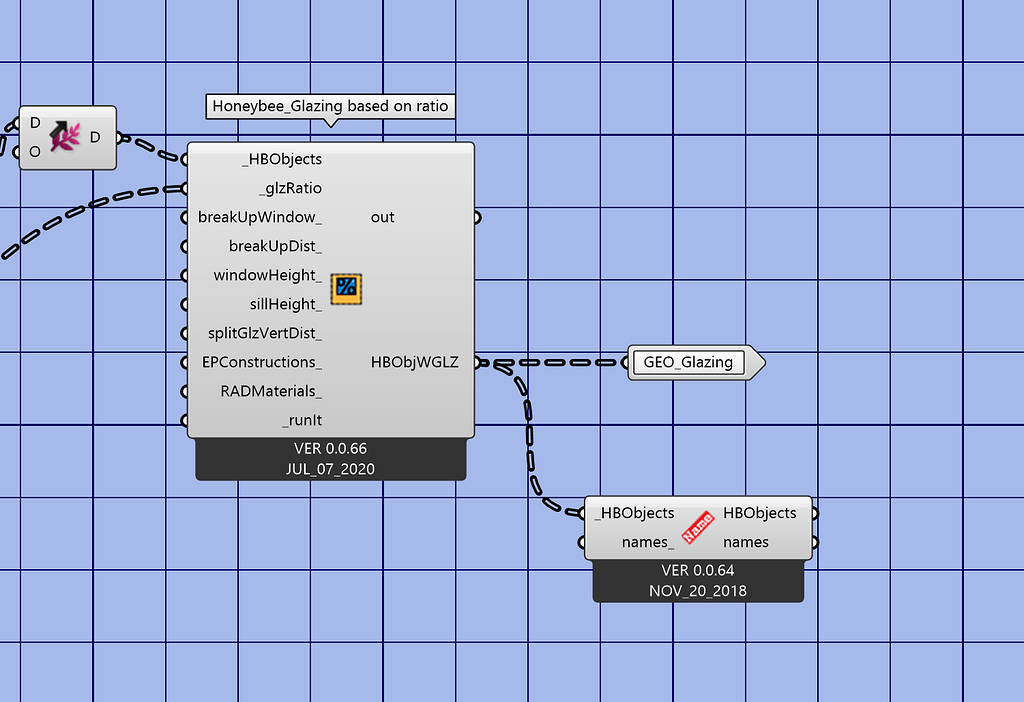
Task: Select the Honeybee_Glazing based on ratio nickname tag
Action: tap(329, 106)
